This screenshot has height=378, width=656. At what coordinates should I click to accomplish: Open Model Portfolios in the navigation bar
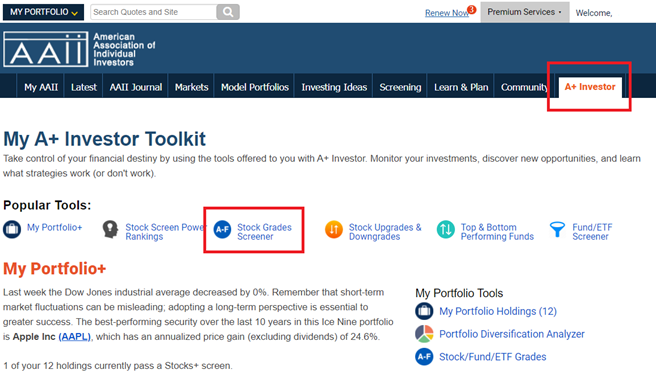(255, 87)
